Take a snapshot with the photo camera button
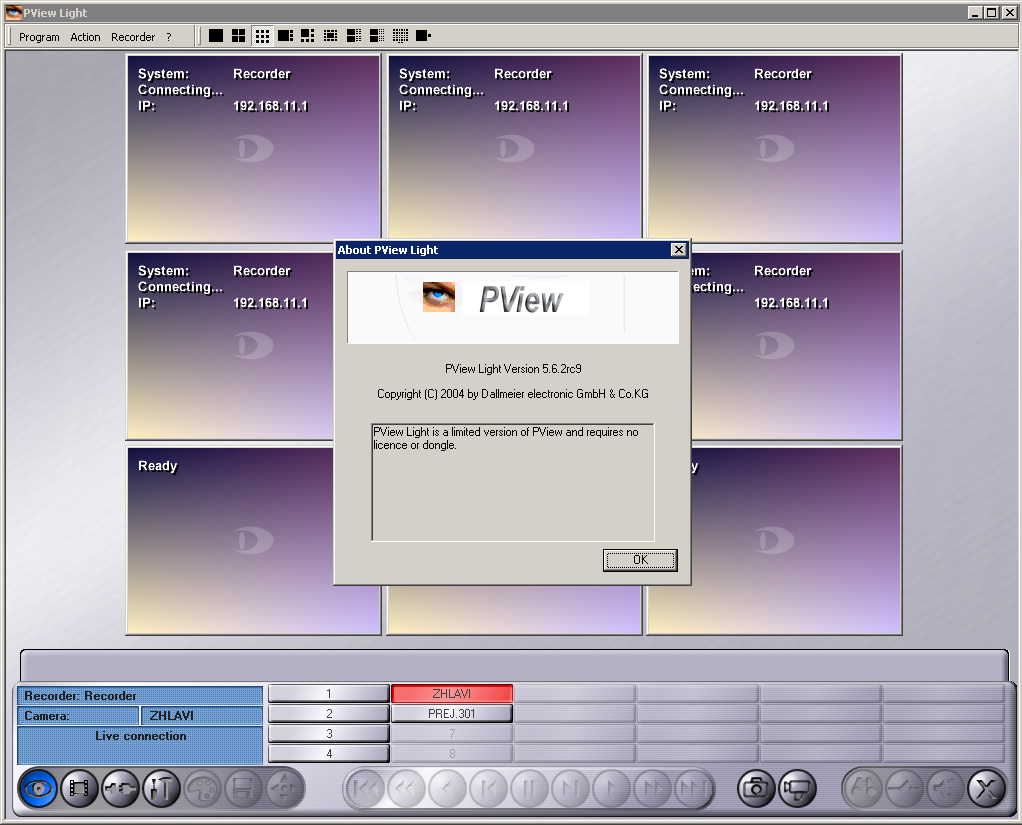 [x=756, y=789]
